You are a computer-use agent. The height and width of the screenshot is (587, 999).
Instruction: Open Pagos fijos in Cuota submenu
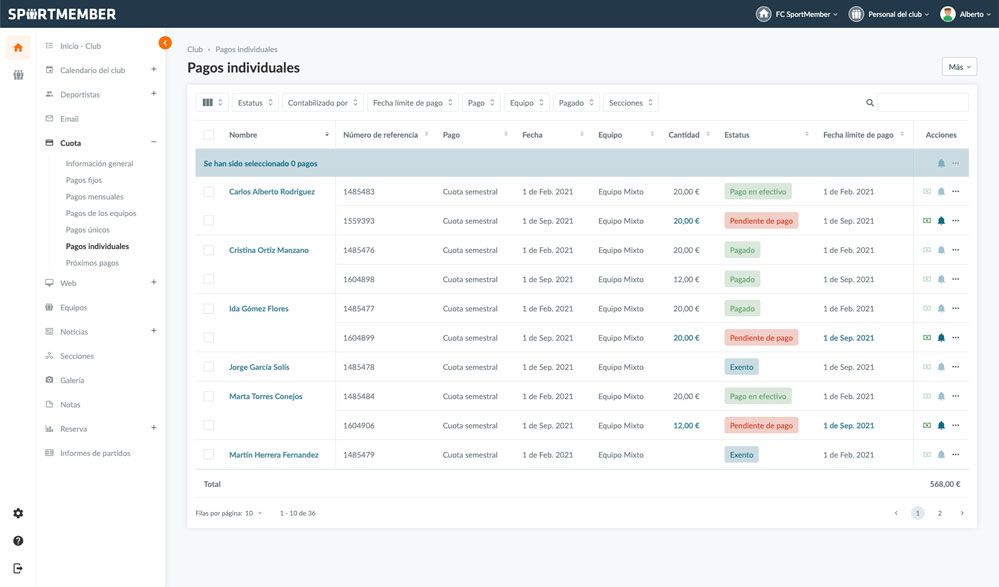pyautogui.click(x=83, y=180)
